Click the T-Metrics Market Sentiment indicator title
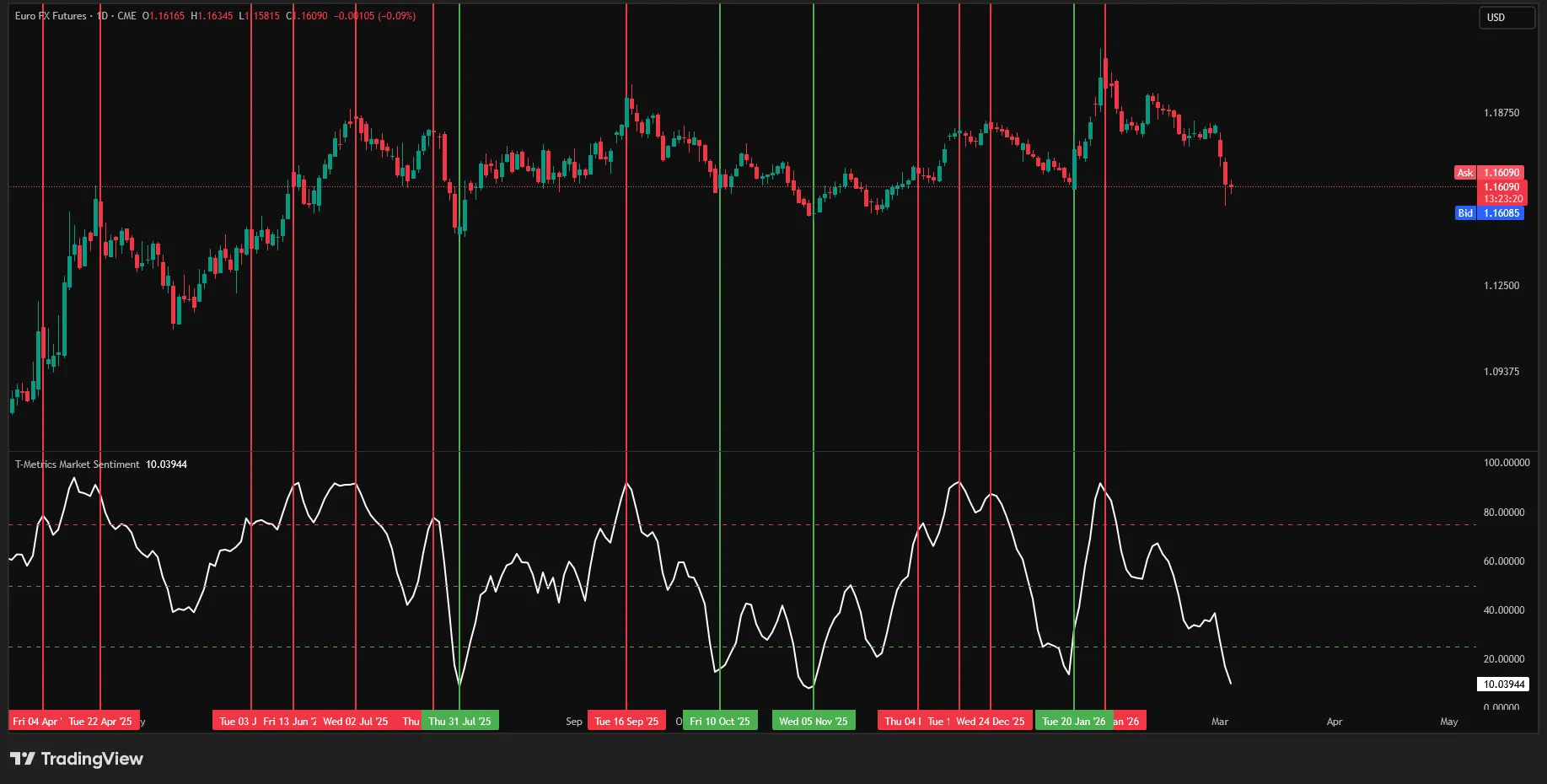 point(76,464)
